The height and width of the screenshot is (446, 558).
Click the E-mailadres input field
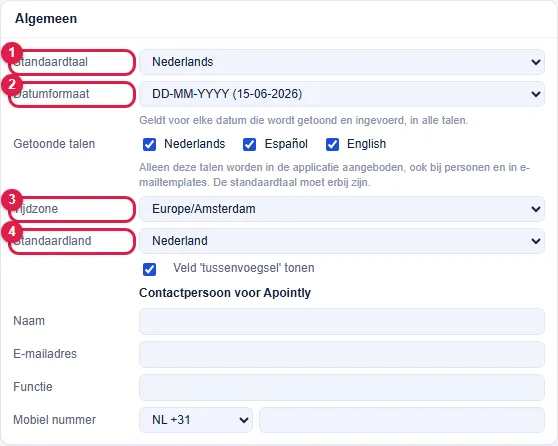pos(342,355)
